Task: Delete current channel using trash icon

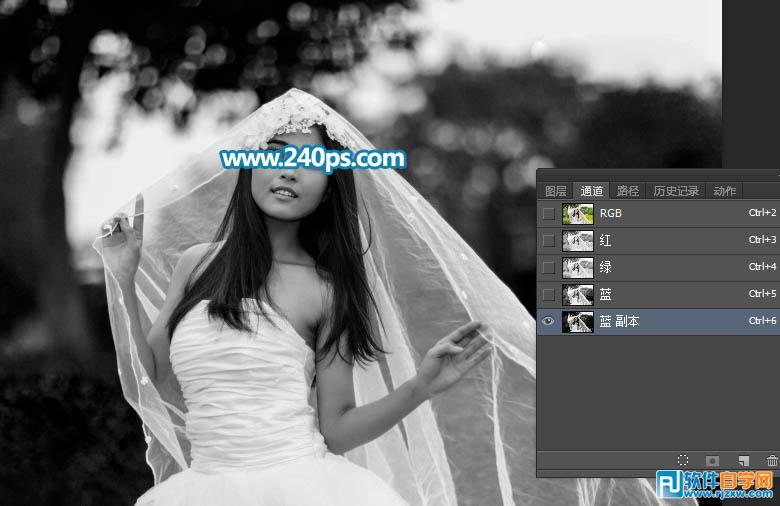Action: pyautogui.click(x=771, y=460)
